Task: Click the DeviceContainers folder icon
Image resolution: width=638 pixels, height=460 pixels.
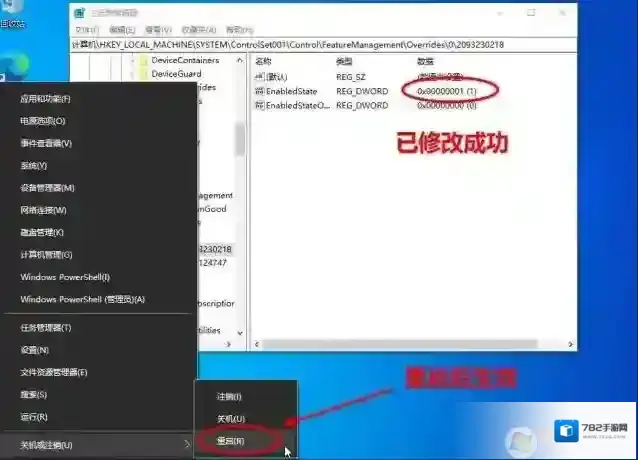Action: [x=142, y=60]
